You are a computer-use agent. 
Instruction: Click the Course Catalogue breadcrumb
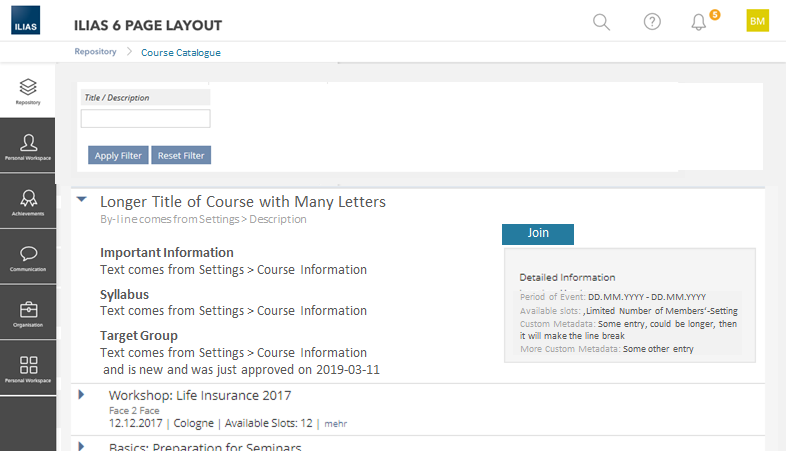coord(181,52)
